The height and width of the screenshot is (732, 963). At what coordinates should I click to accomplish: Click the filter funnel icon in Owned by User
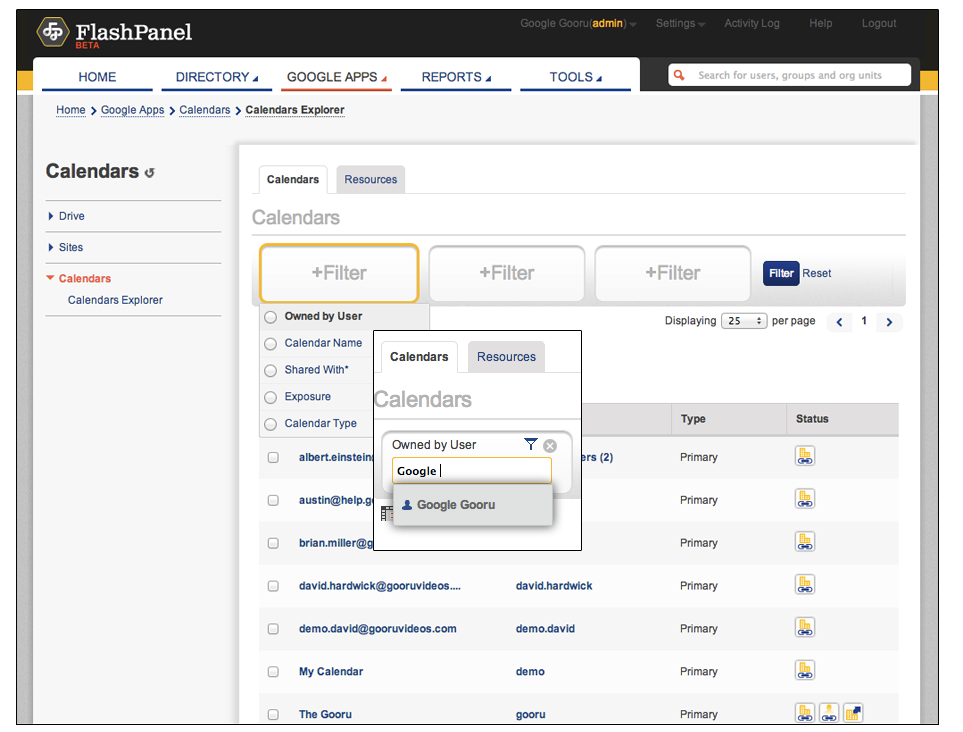(x=531, y=444)
